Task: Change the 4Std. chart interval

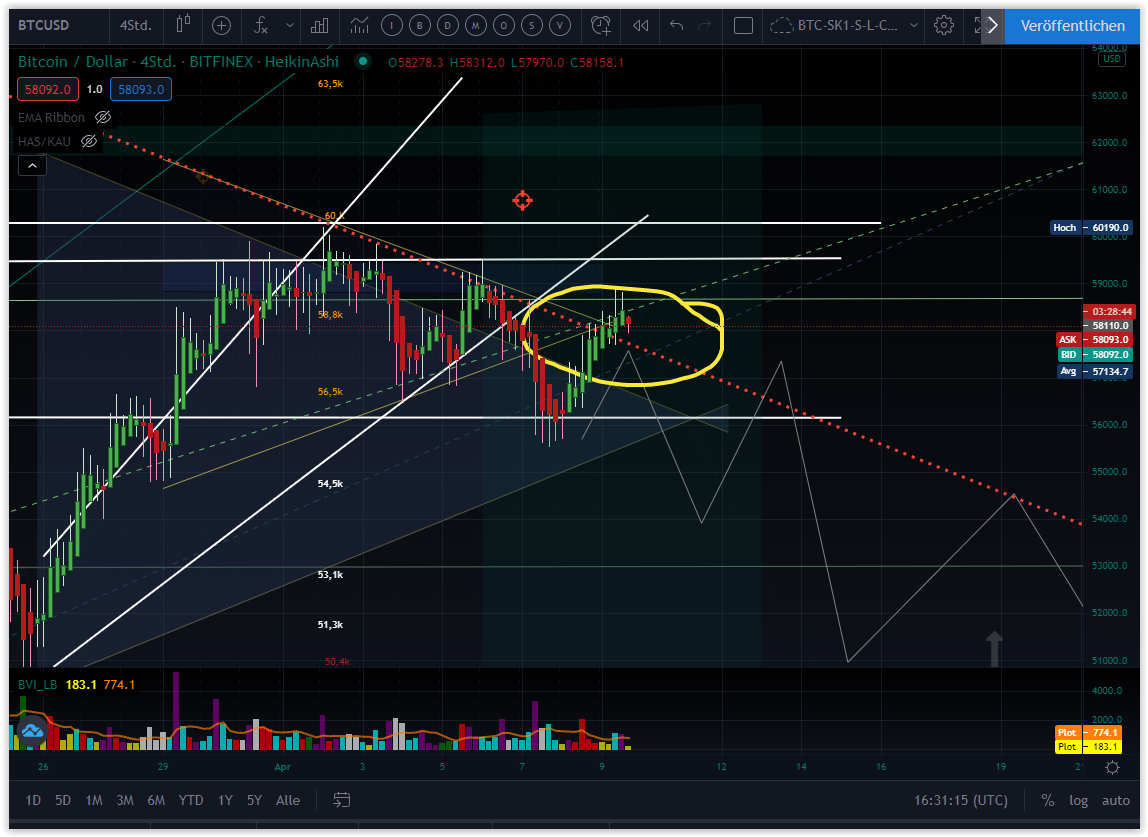Action: (135, 25)
